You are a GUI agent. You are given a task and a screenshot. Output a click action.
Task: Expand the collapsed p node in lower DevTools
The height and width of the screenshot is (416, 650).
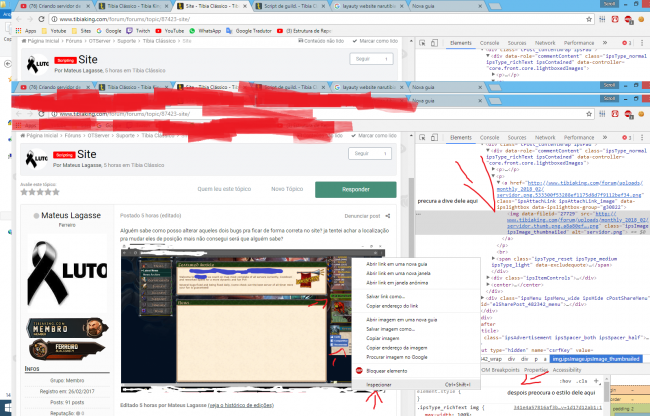[493, 169]
